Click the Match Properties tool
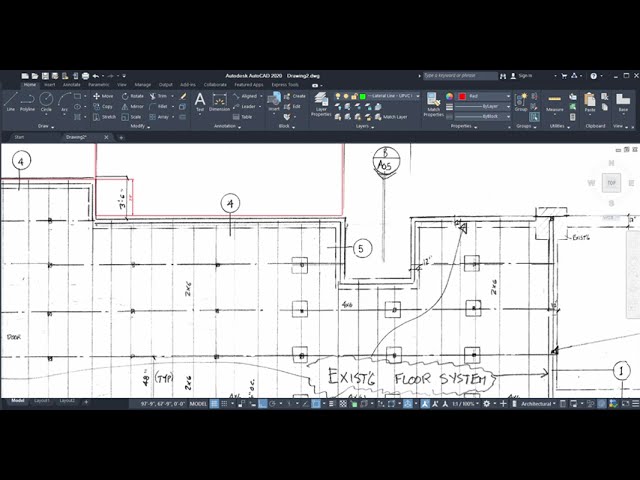Image resolution: width=640 pixels, height=480 pixels. [x=433, y=104]
